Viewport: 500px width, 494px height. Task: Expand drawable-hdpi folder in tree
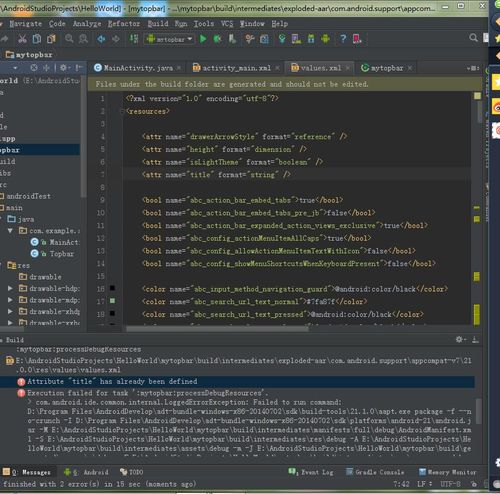(x=10, y=288)
